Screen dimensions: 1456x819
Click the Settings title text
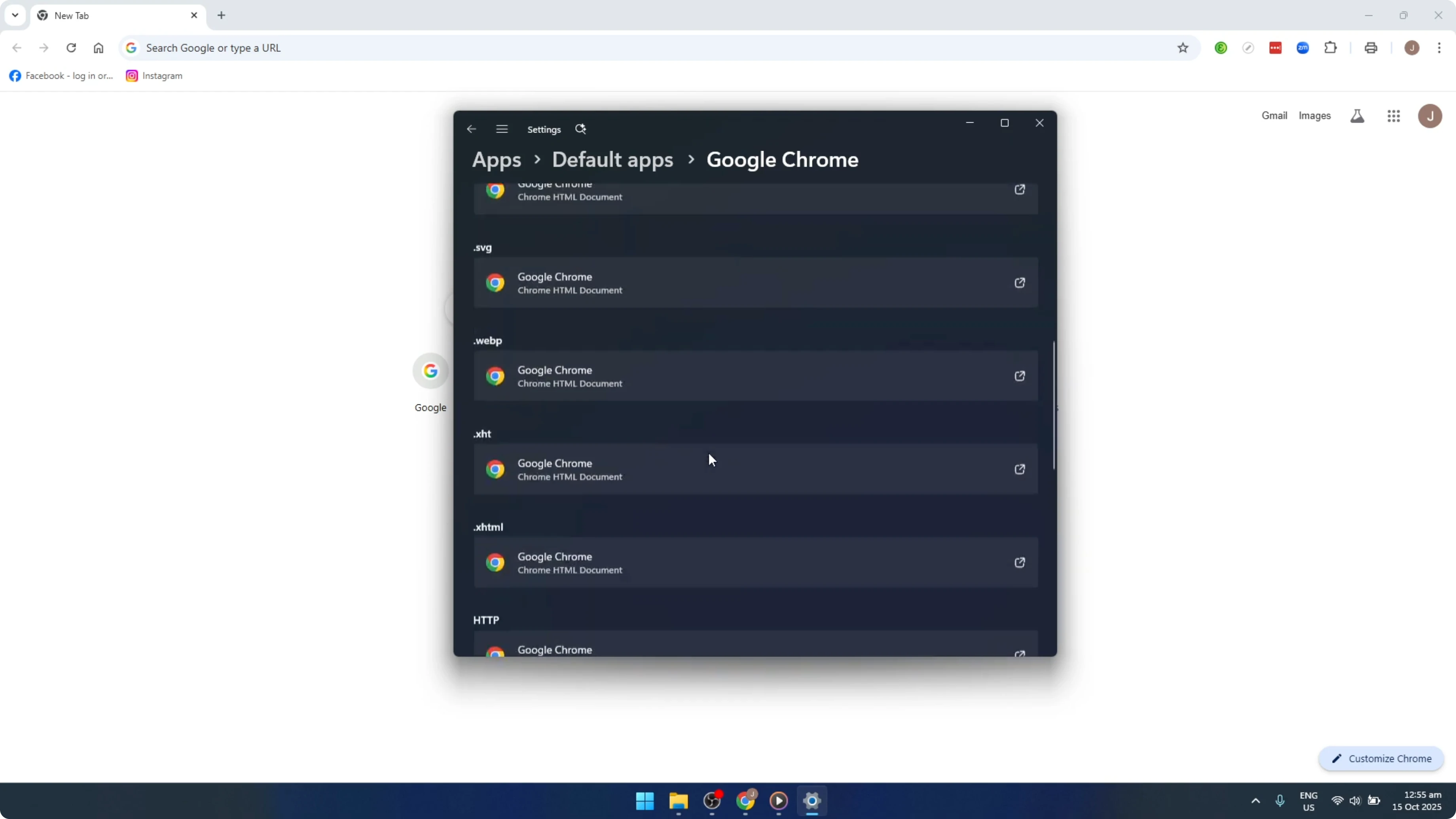click(x=544, y=129)
